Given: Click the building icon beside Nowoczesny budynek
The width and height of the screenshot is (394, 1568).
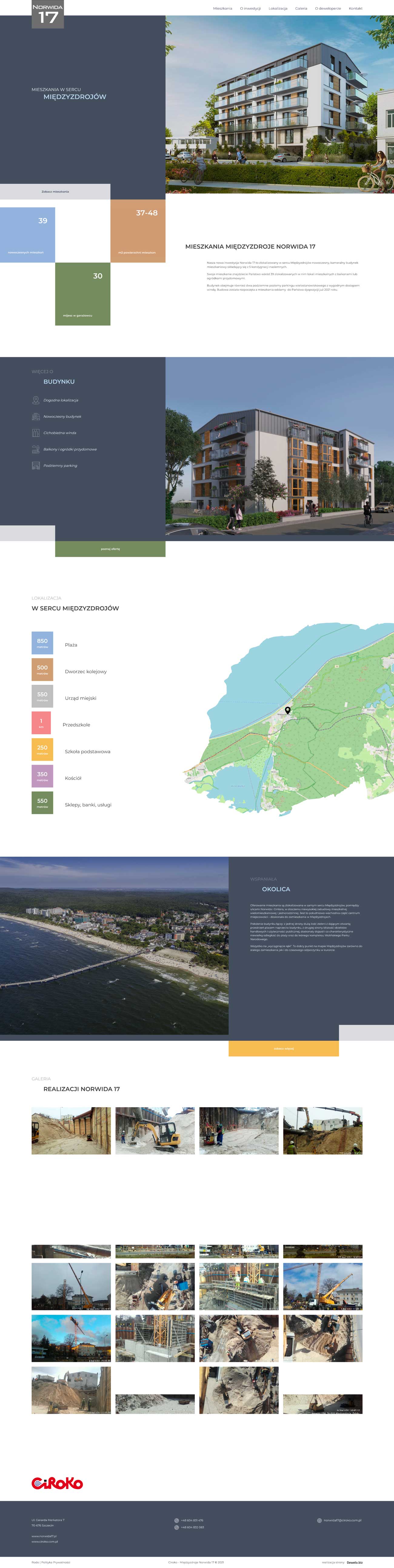Looking at the screenshot, I should click(x=35, y=416).
